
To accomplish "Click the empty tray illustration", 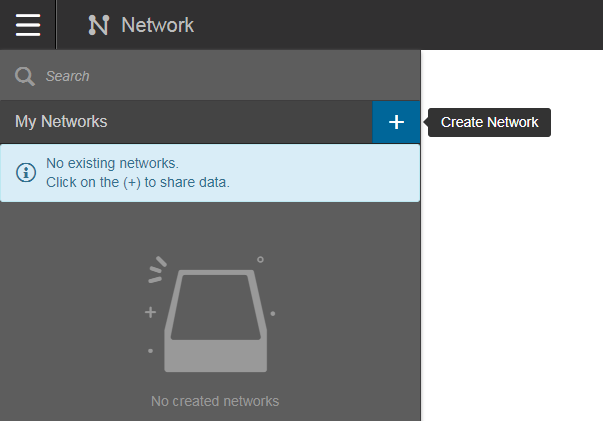I will (213, 321).
